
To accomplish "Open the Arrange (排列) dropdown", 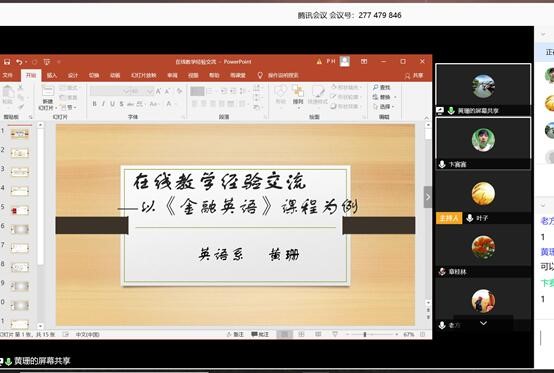I will coord(298,95).
